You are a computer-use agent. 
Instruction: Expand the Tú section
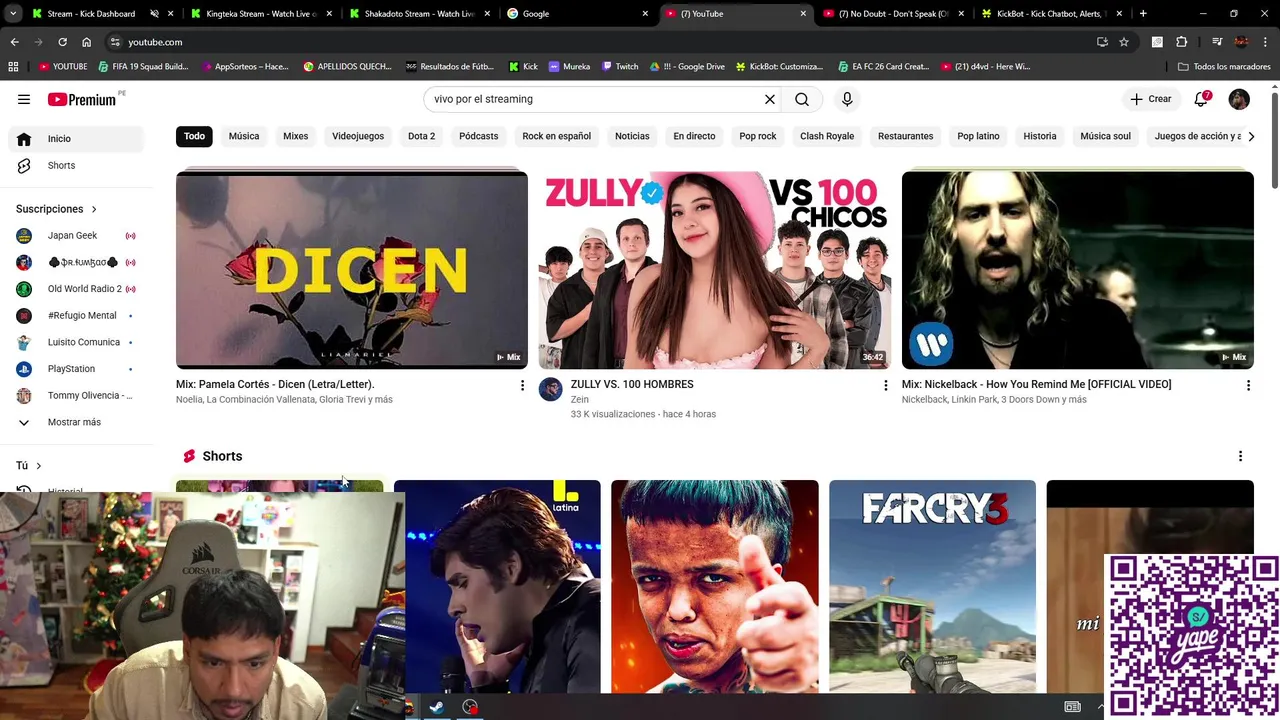click(29, 466)
